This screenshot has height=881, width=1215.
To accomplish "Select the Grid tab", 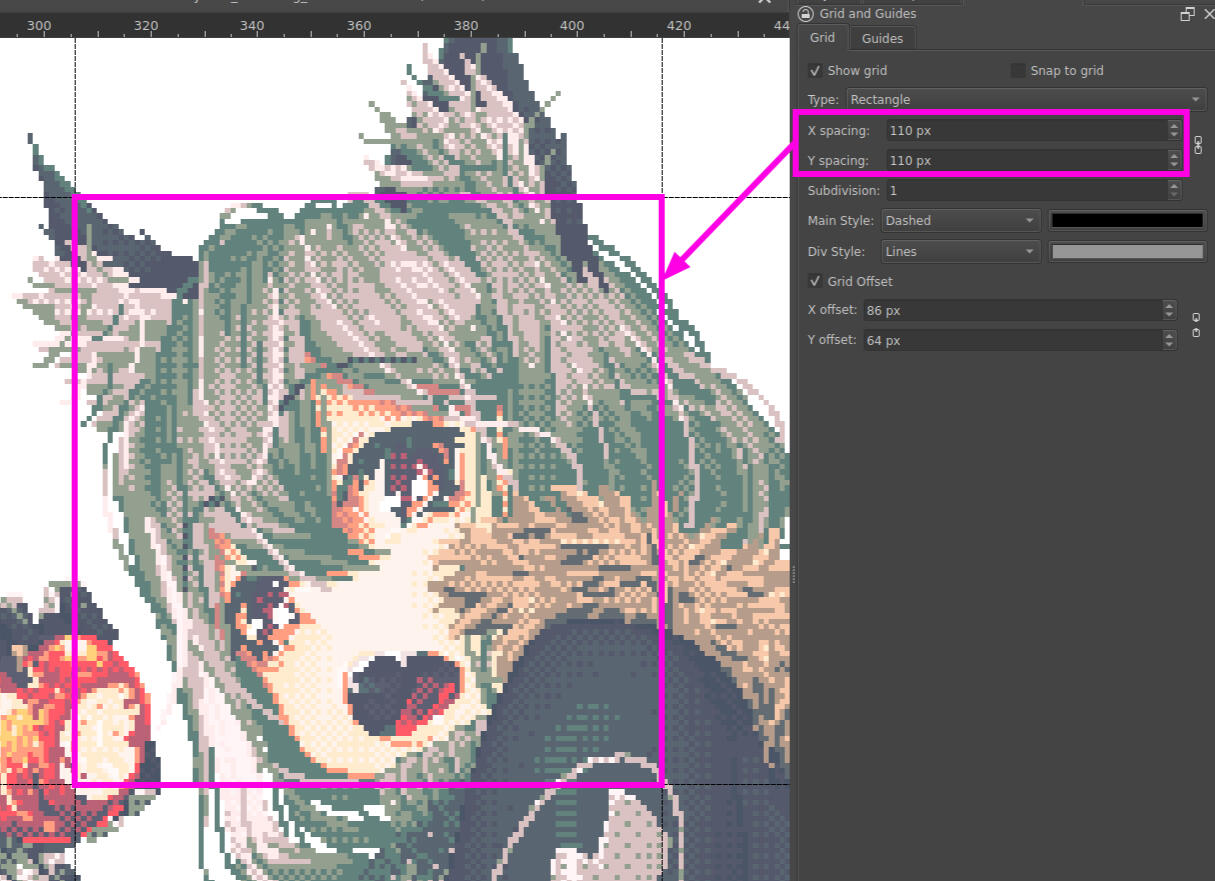I will [x=822, y=38].
